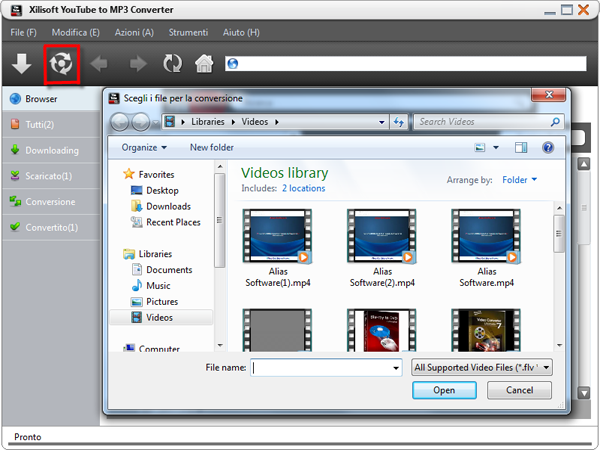Image resolution: width=600 pixels, height=450 pixels.
Task: Click the refresh page toolbar icon
Action: coord(173,64)
